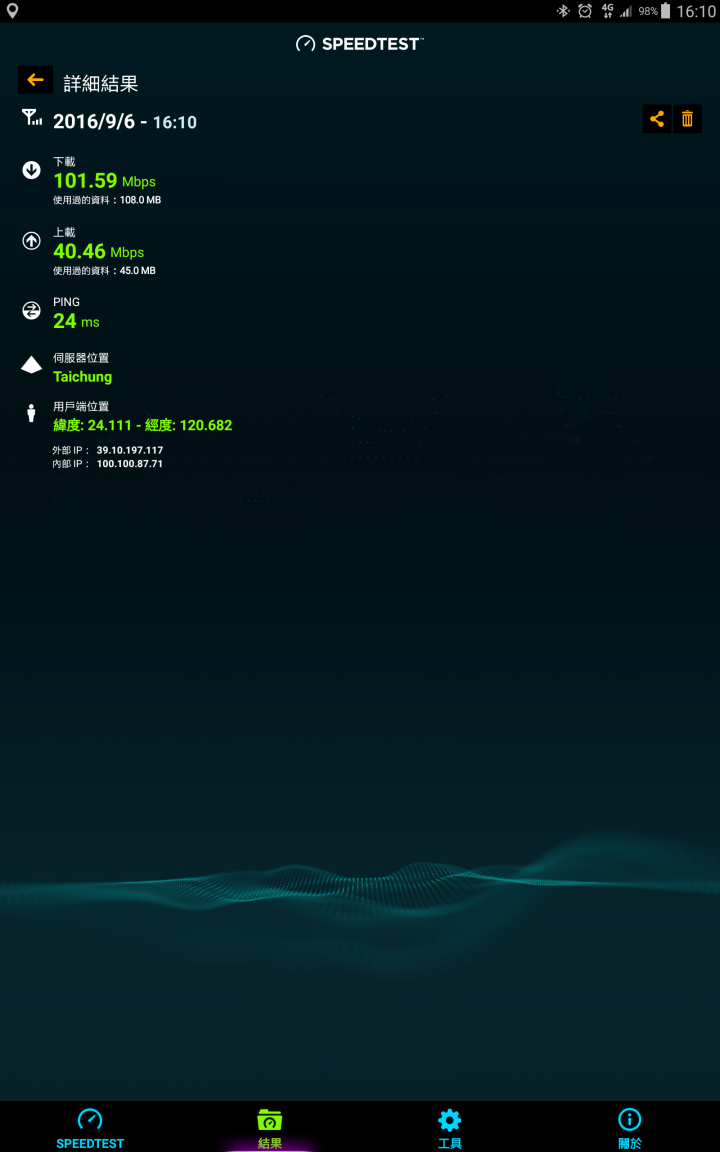
Task: Select upload speed 40.46 Mbps
Action: point(98,251)
